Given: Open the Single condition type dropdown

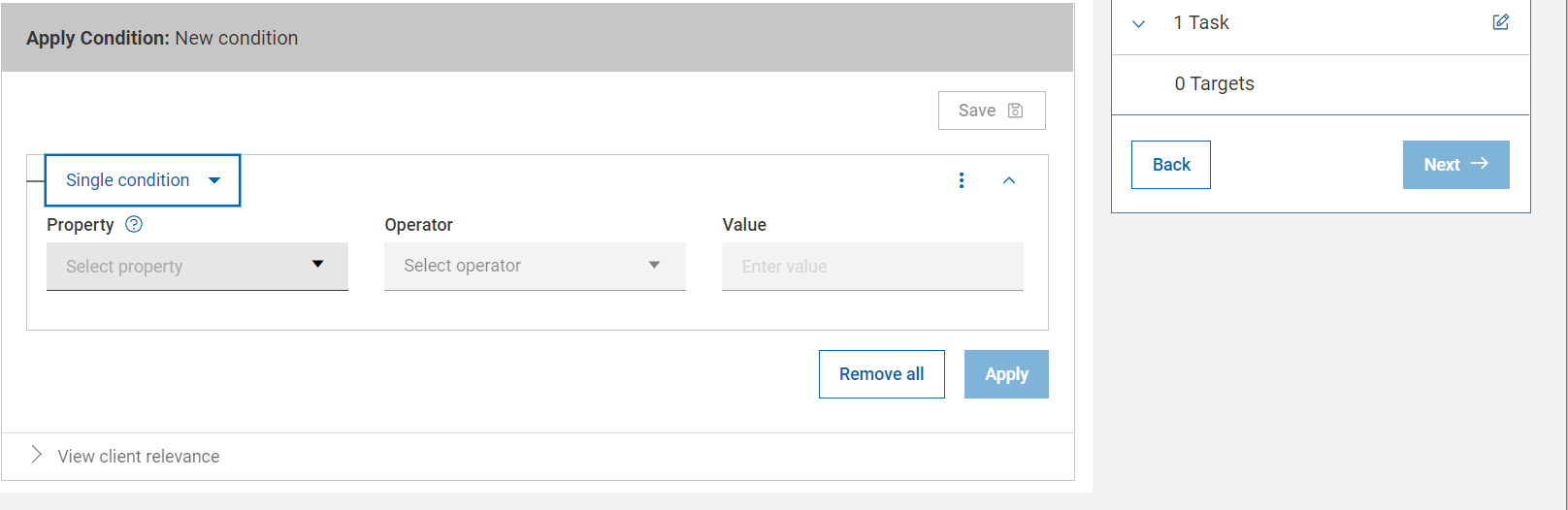Looking at the screenshot, I should 143,180.
